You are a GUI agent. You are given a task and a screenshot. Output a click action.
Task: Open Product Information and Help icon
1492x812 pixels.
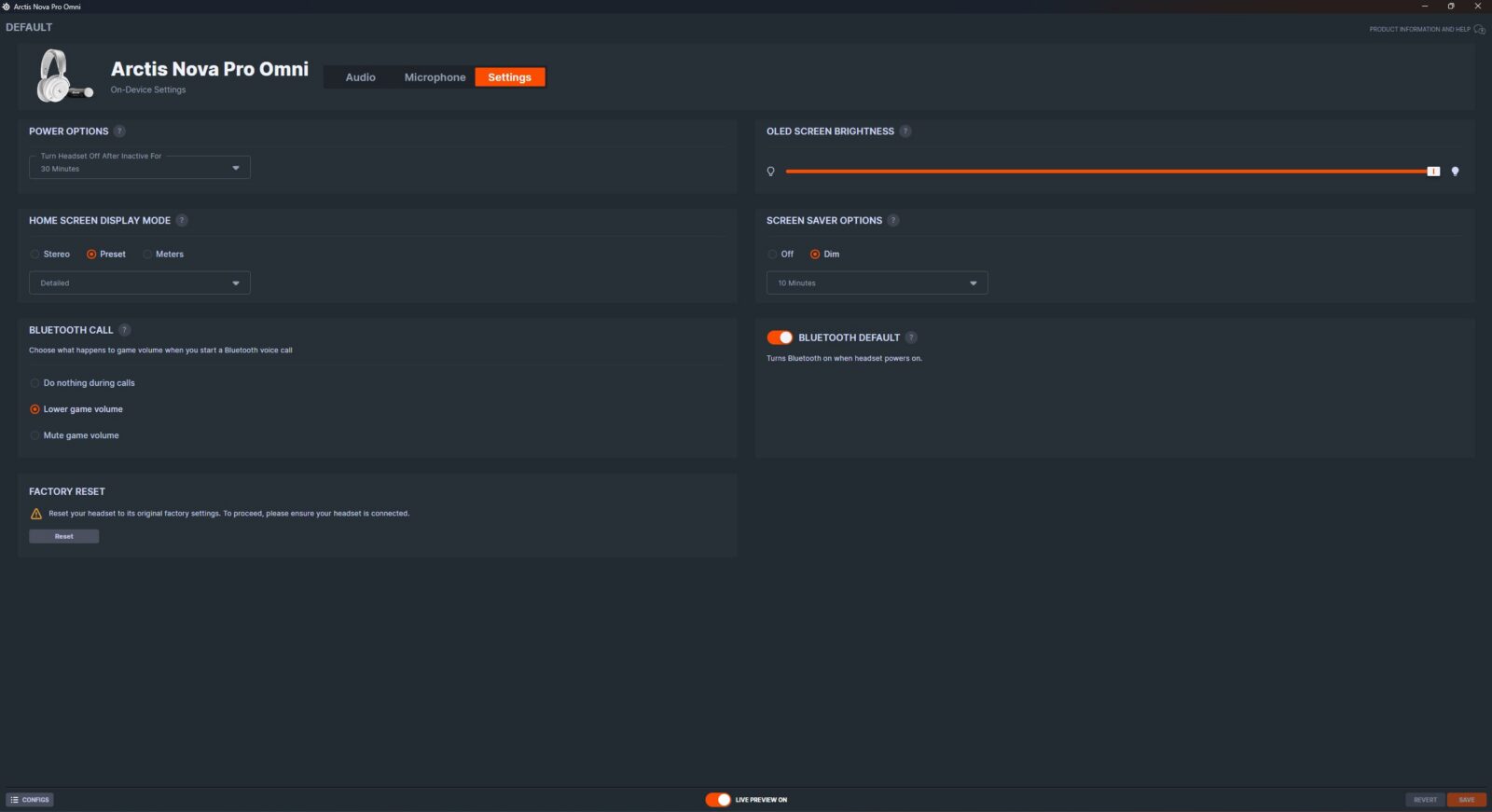pos(1479,29)
